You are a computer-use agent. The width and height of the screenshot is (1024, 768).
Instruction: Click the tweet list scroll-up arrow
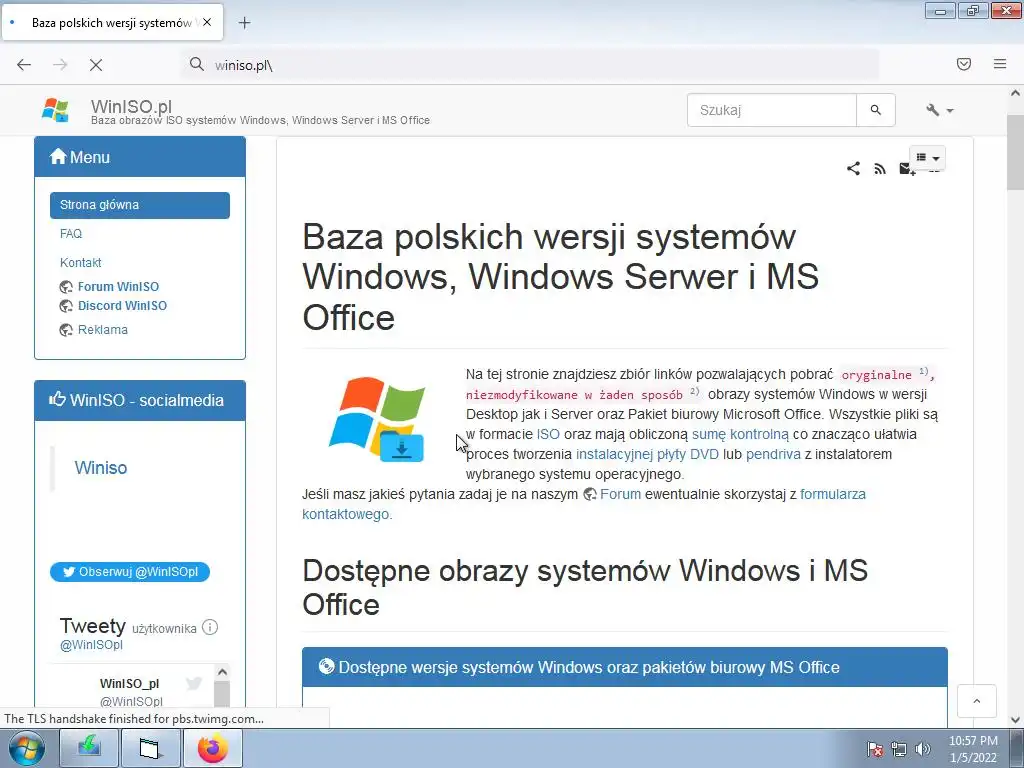[222, 672]
